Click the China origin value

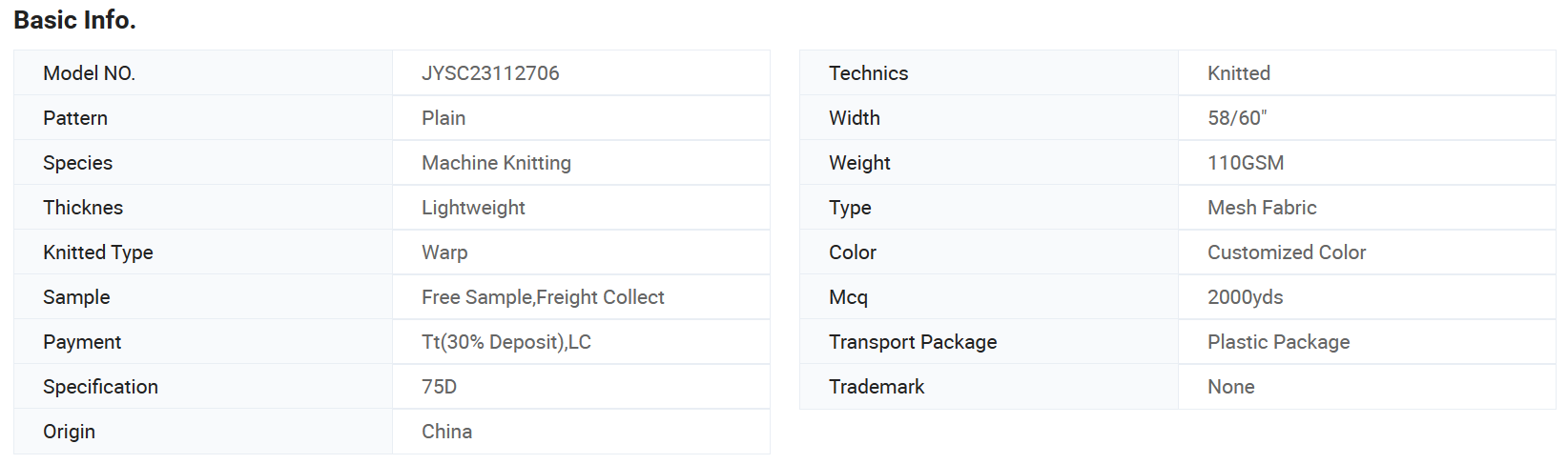click(446, 432)
